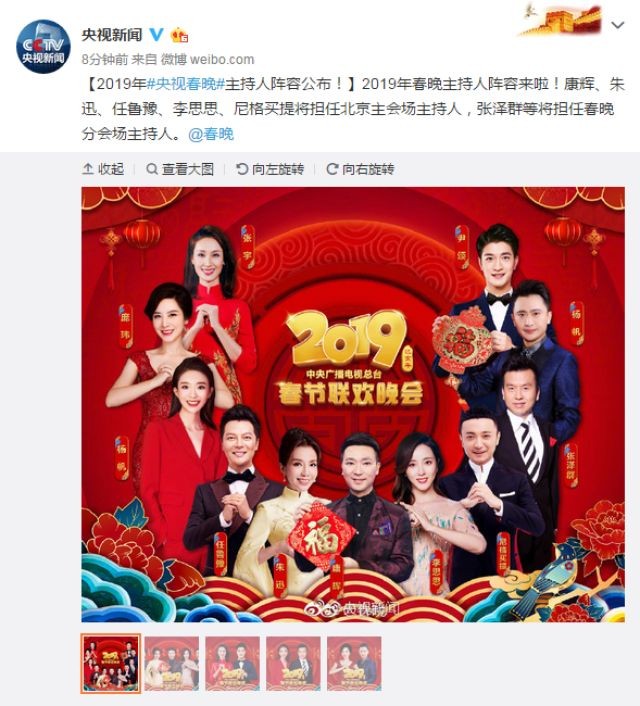Image resolution: width=640 pixels, height=706 pixels.
Task: Click the Great Wall card decoration image
Action: pyautogui.click(x=560, y=21)
